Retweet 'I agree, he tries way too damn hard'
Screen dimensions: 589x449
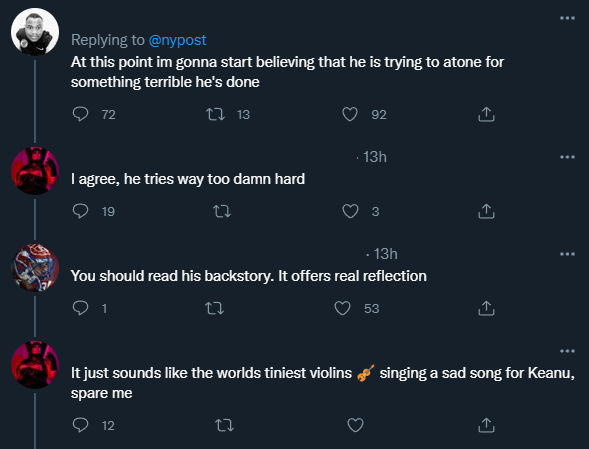[x=222, y=211]
